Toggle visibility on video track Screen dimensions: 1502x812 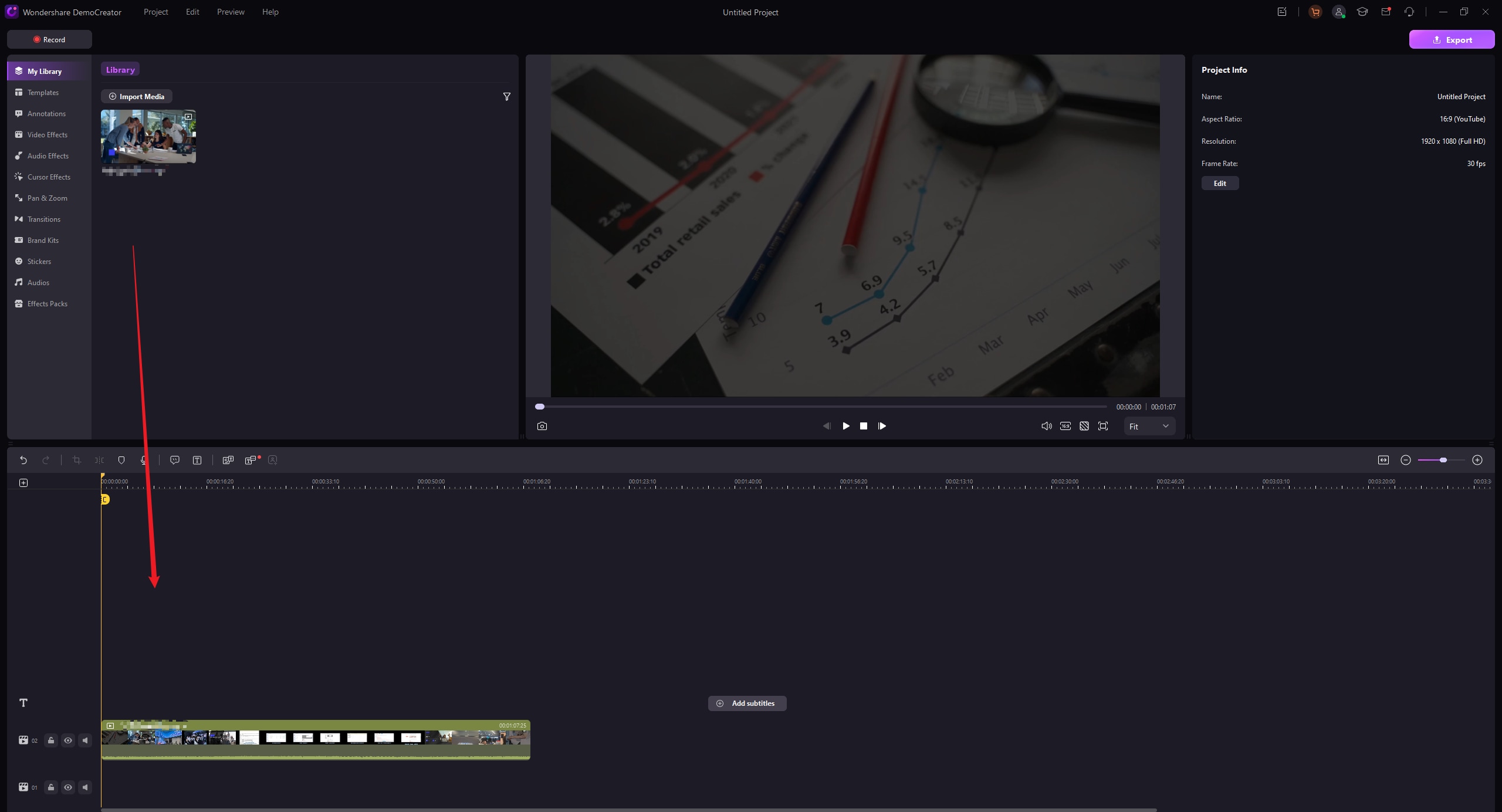[x=67, y=740]
